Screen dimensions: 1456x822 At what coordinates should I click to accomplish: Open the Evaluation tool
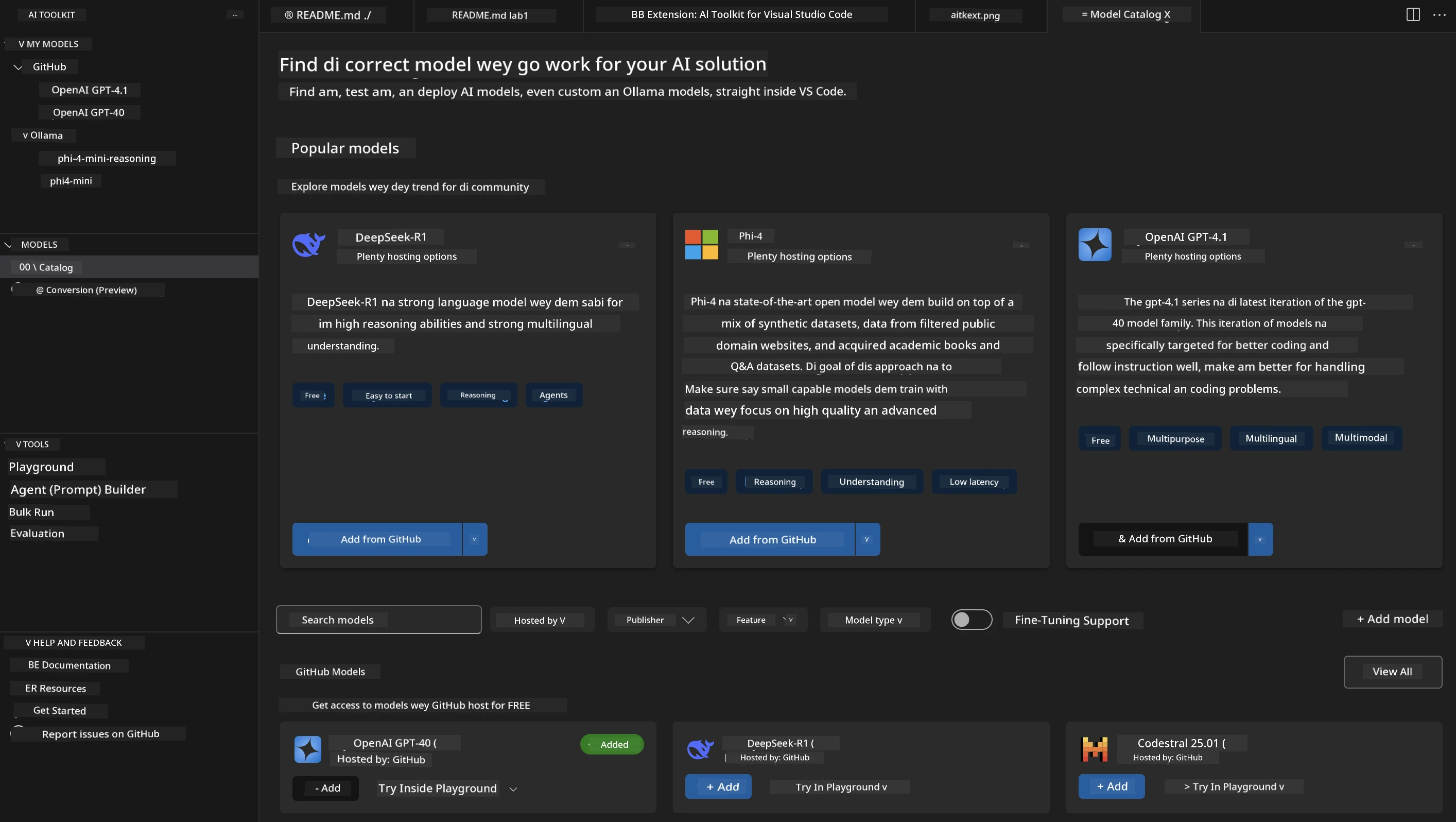37,534
